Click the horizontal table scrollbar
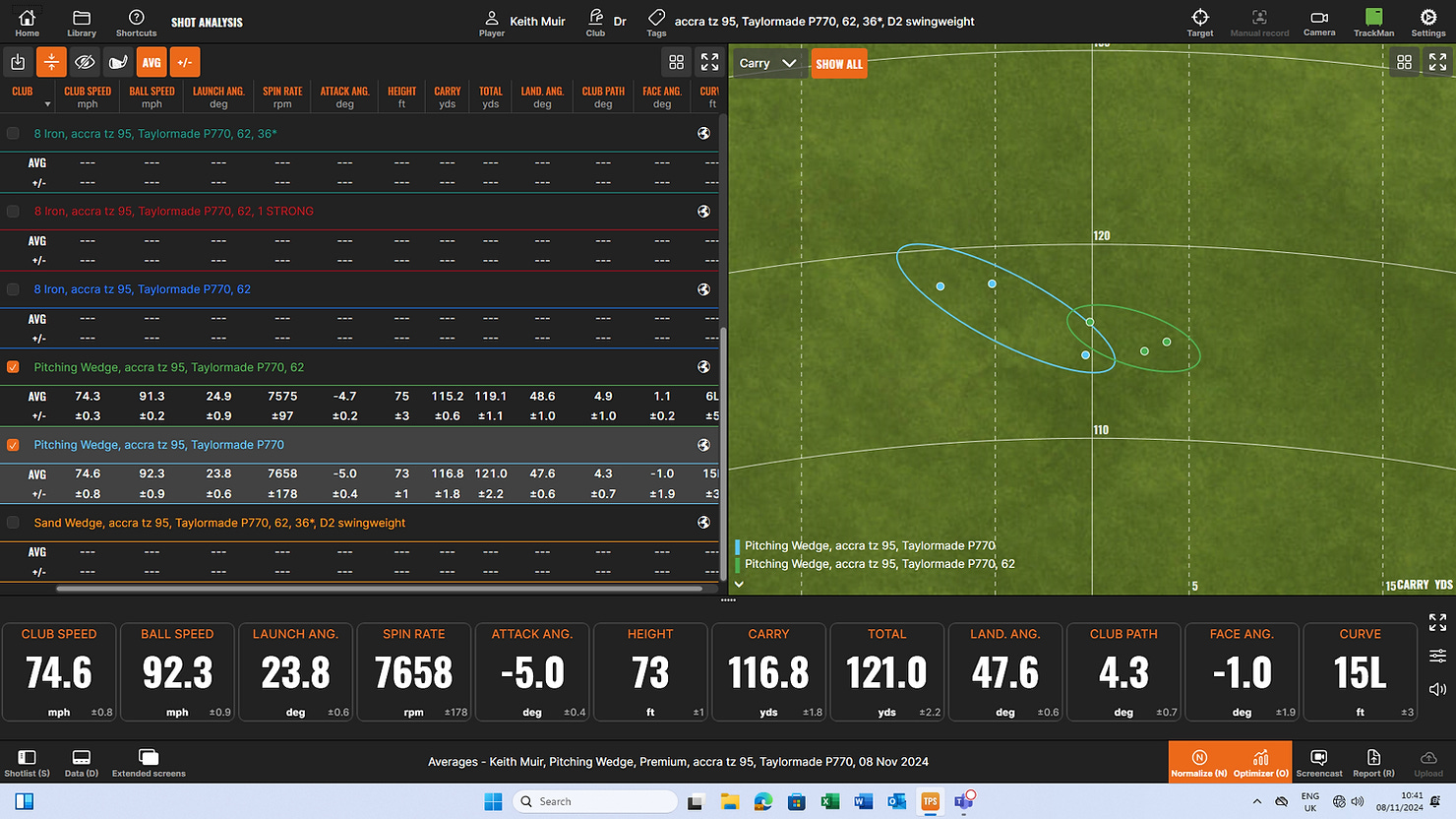The width and height of the screenshot is (1456, 819). click(x=380, y=589)
